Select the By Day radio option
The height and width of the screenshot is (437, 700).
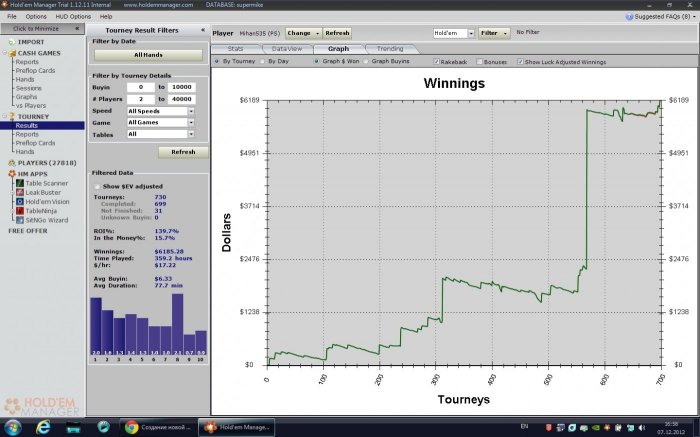[x=262, y=61]
